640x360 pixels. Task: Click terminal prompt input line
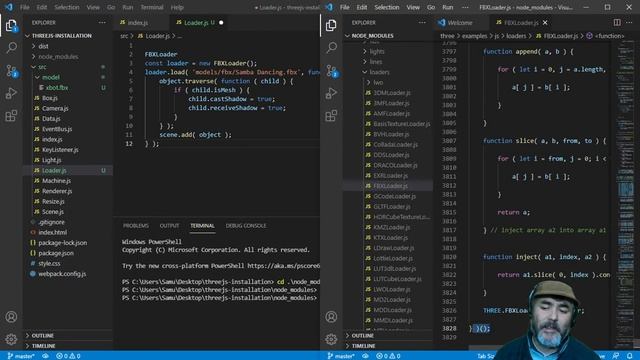point(220,298)
